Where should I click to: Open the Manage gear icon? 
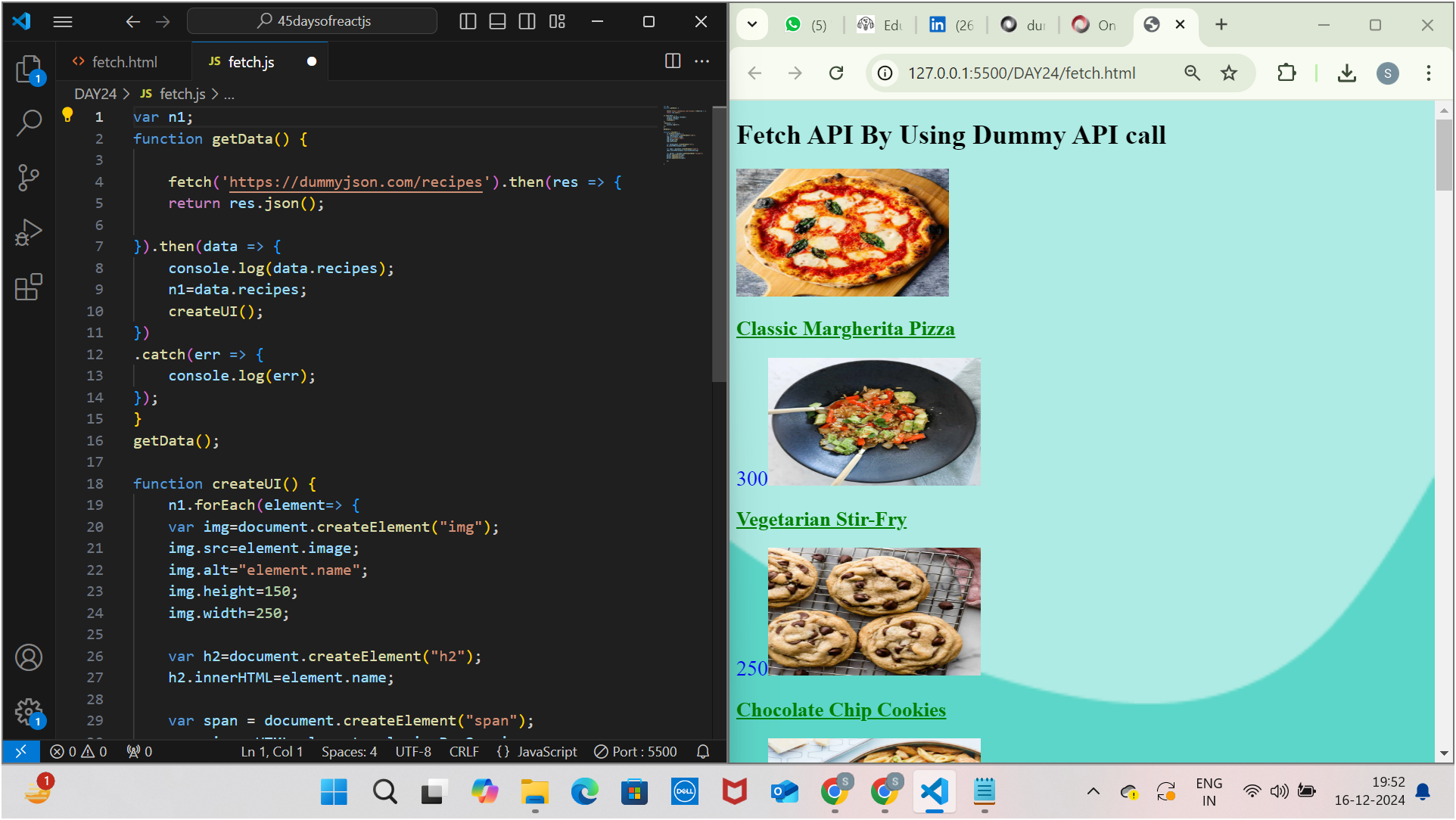pos(29,711)
